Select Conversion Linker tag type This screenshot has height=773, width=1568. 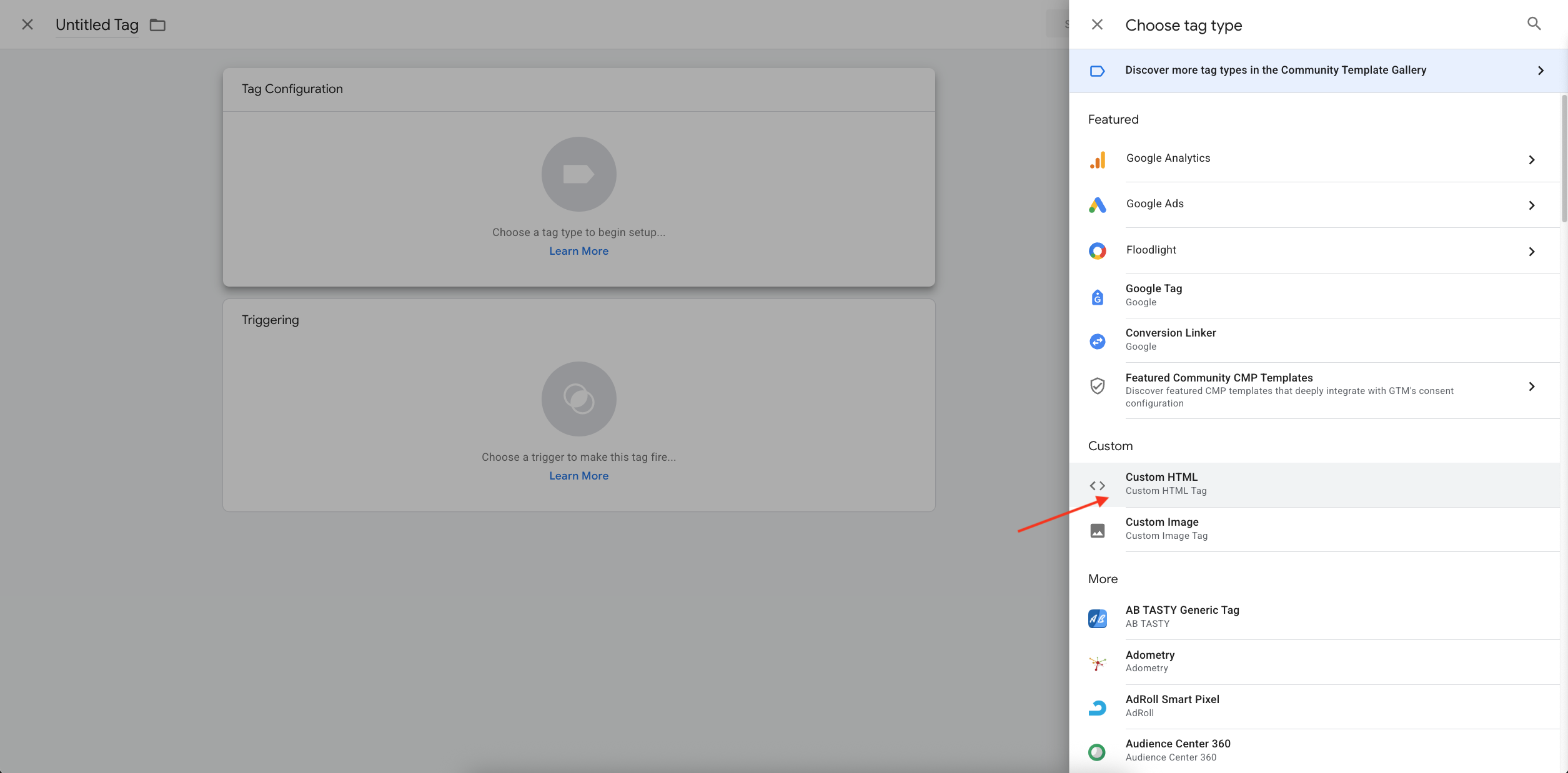(1314, 340)
